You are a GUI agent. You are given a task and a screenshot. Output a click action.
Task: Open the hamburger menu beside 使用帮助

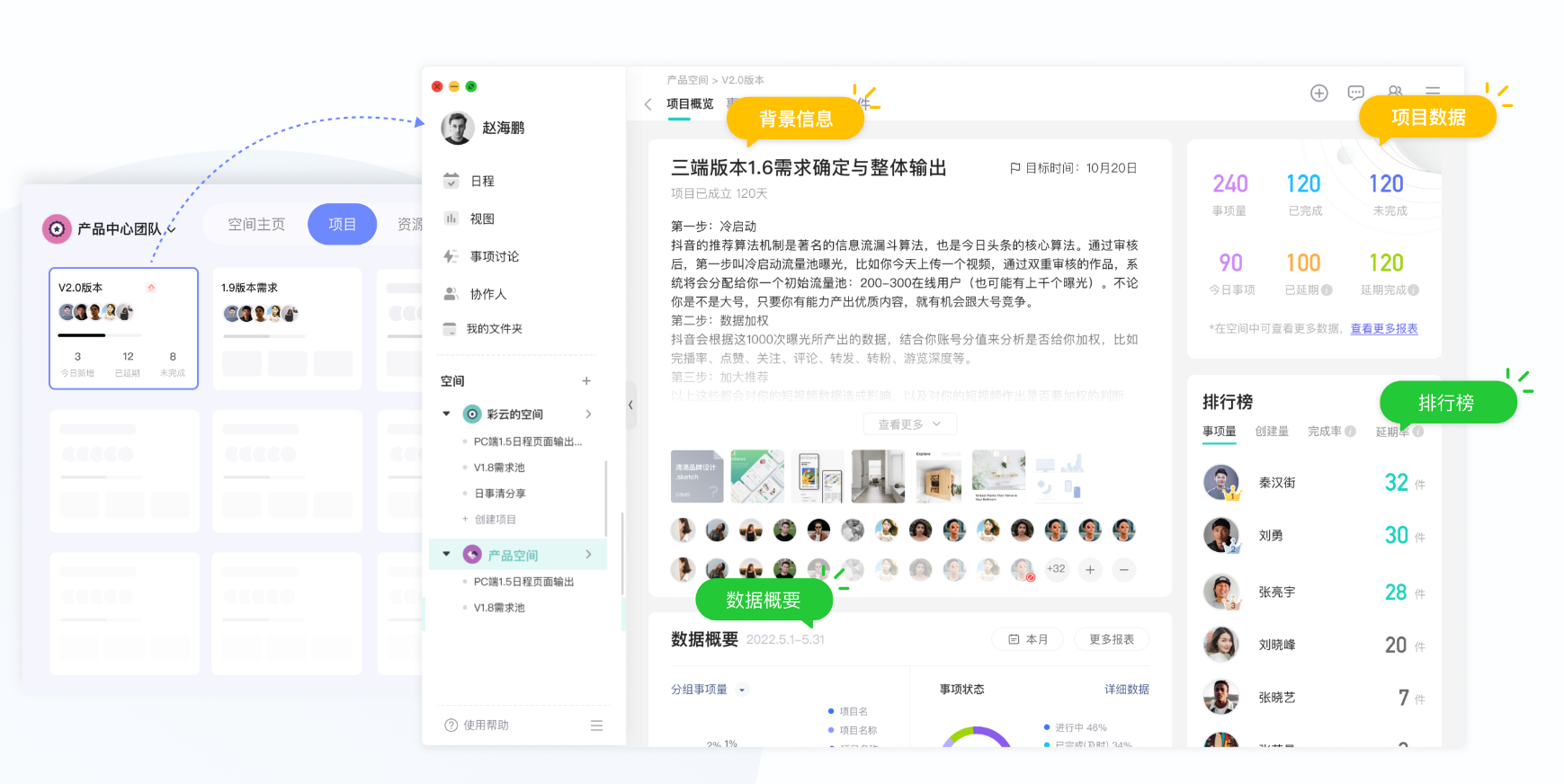[x=596, y=726]
